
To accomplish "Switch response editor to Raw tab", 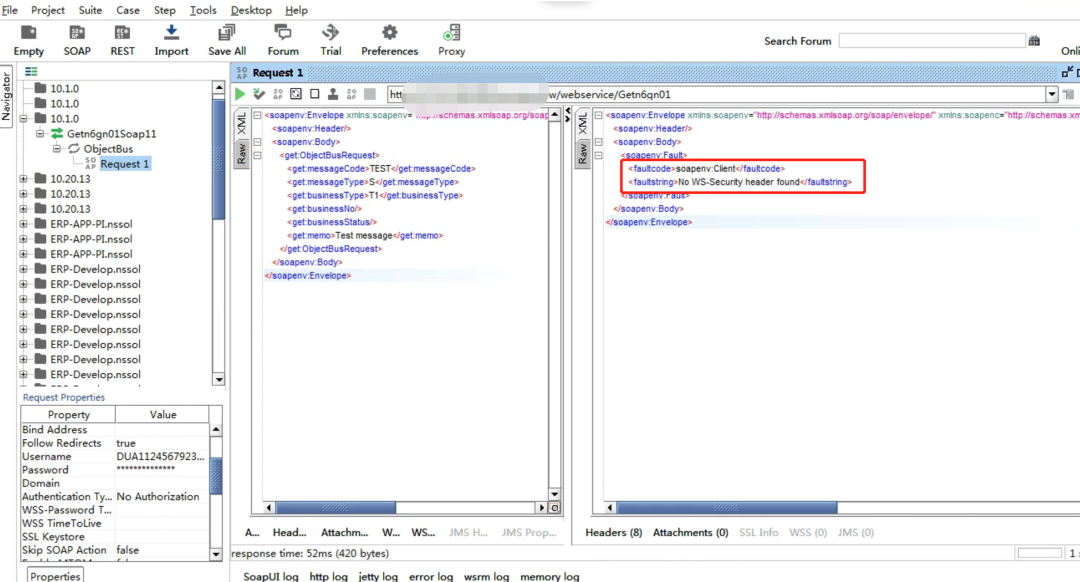I will pyautogui.click(x=582, y=154).
